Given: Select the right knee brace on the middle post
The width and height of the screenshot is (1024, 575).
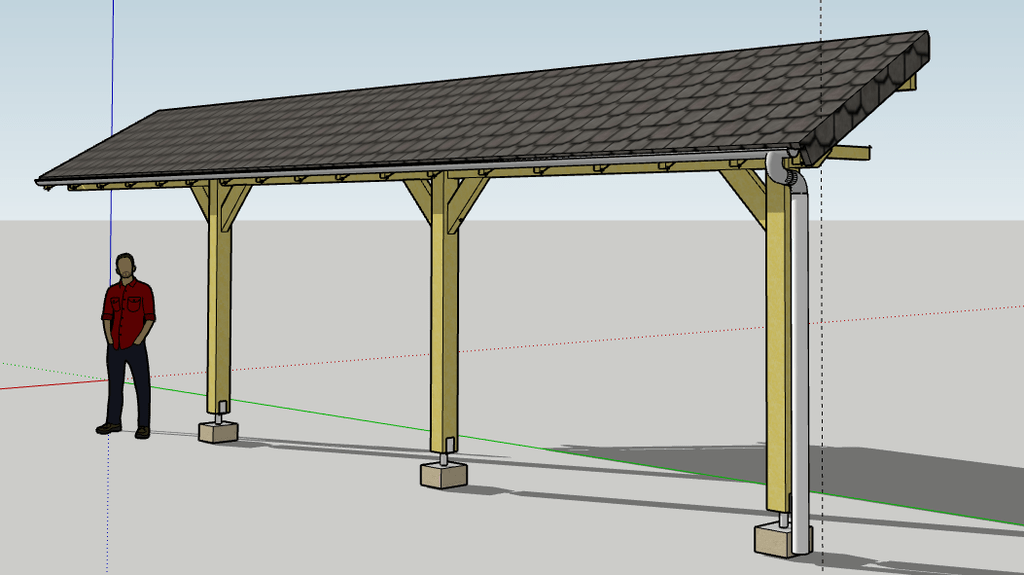Looking at the screenshot, I should 468,204.
